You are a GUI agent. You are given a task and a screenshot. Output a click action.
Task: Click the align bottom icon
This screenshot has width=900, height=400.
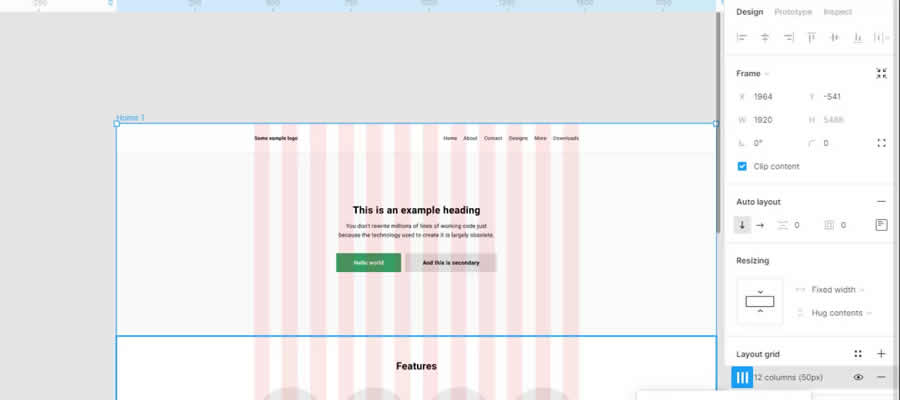coord(857,37)
